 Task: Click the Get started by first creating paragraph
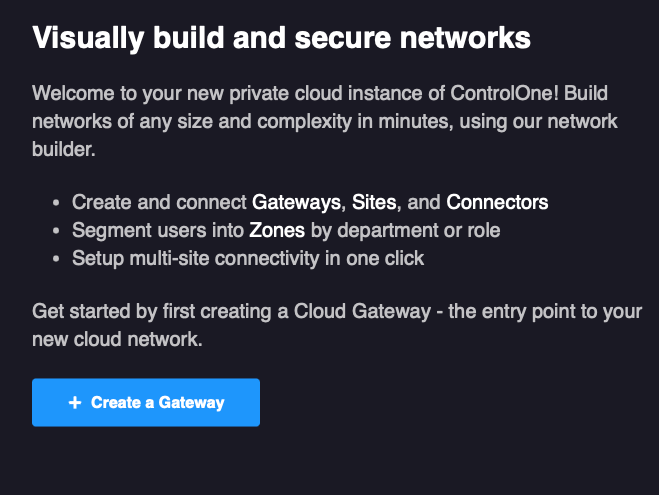336,325
